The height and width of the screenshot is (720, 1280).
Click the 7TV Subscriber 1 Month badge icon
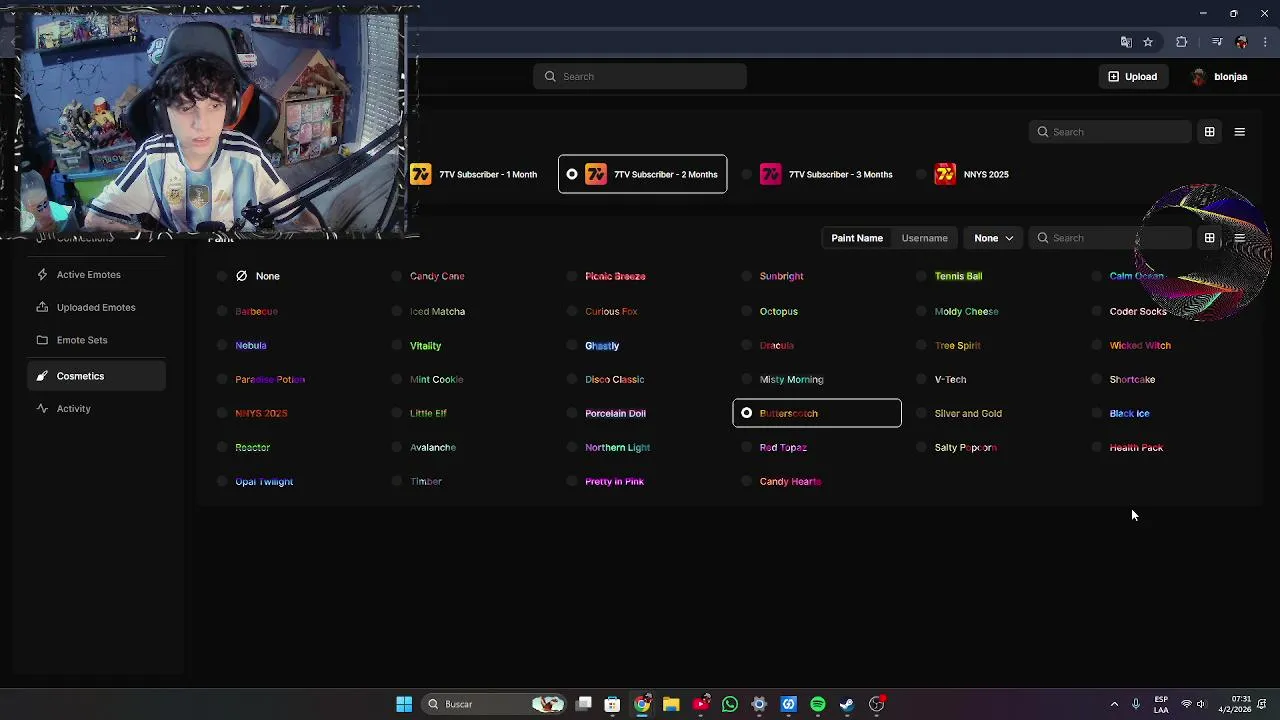click(x=421, y=174)
